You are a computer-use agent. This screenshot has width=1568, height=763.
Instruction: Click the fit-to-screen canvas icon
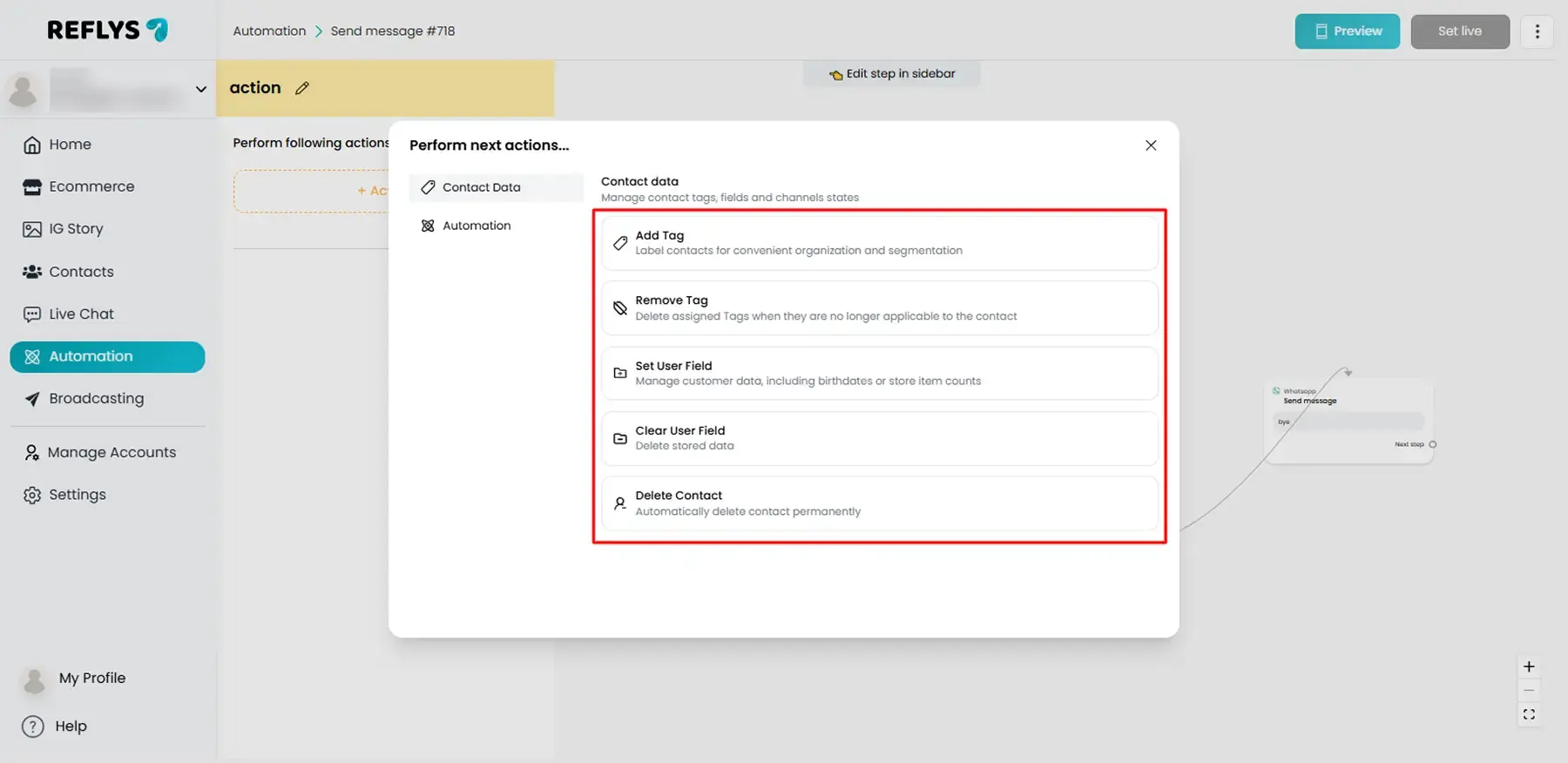point(1529,715)
